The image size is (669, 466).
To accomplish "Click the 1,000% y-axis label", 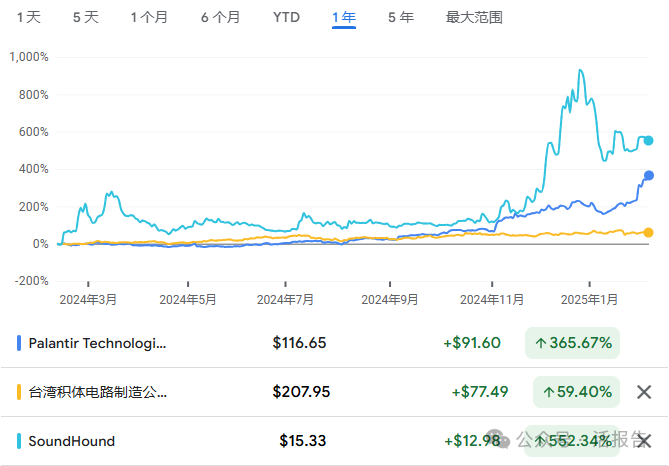I will coord(29,57).
